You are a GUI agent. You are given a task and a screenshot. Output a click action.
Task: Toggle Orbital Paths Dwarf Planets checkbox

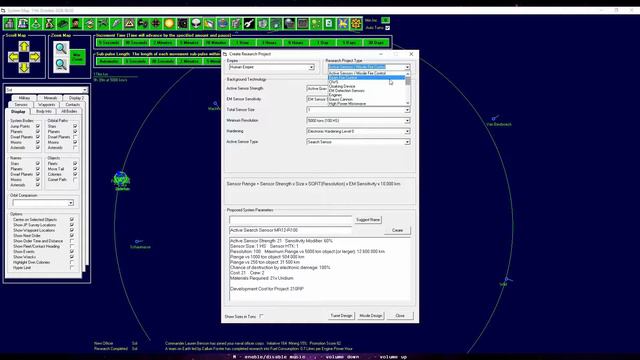click(x=75, y=137)
